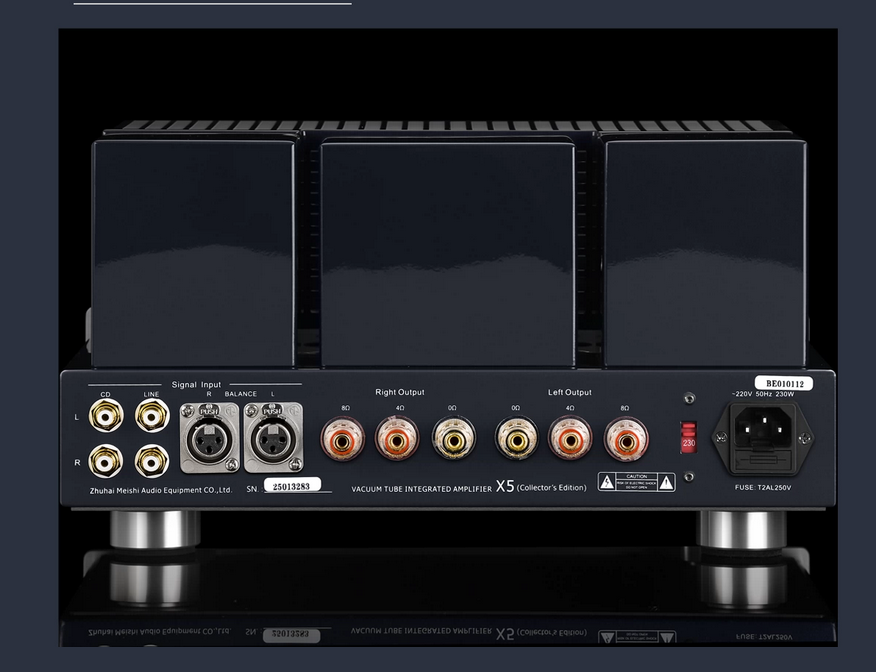Click the CD right-channel RCA jack
This screenshot has width=876, height=672.
pos(106,461)
